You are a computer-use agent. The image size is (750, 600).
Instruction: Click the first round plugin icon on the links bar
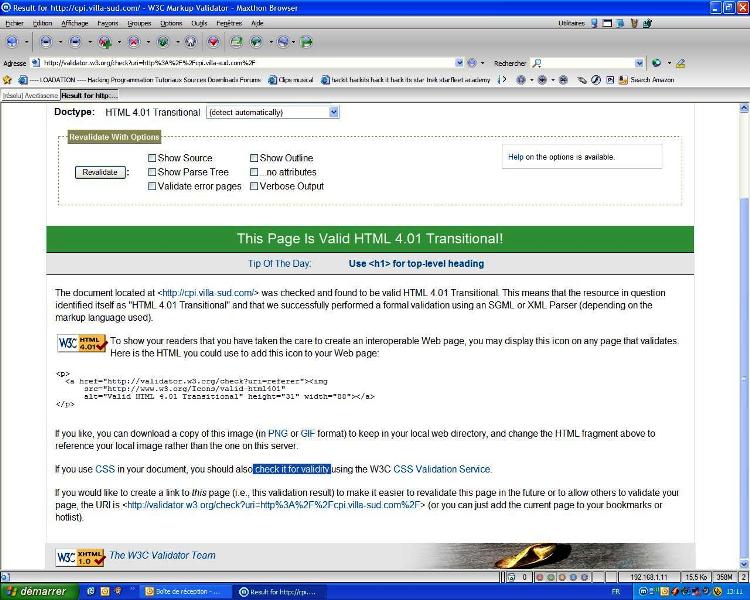[x=521, y=80]
